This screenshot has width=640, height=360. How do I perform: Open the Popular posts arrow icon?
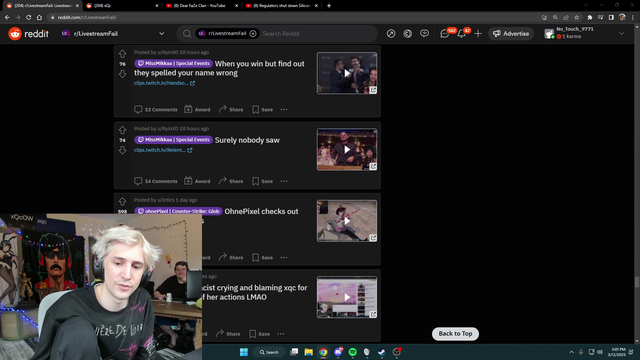[391, 33]
